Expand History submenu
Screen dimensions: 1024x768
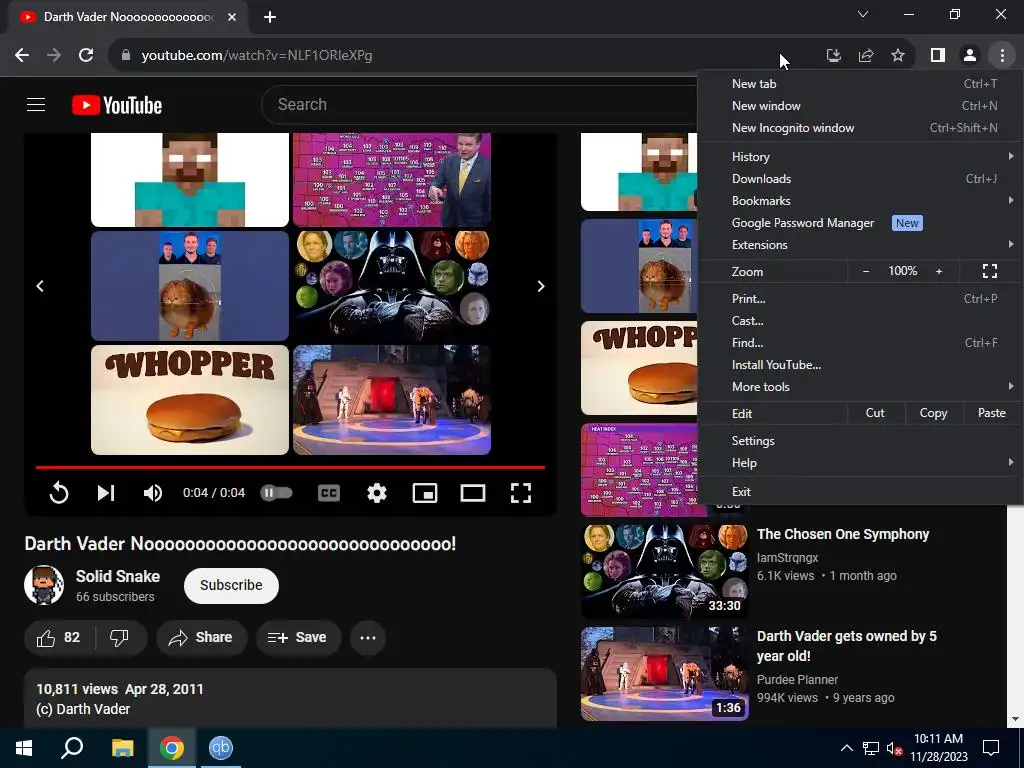pyautogui.click(x=859, y=157)
